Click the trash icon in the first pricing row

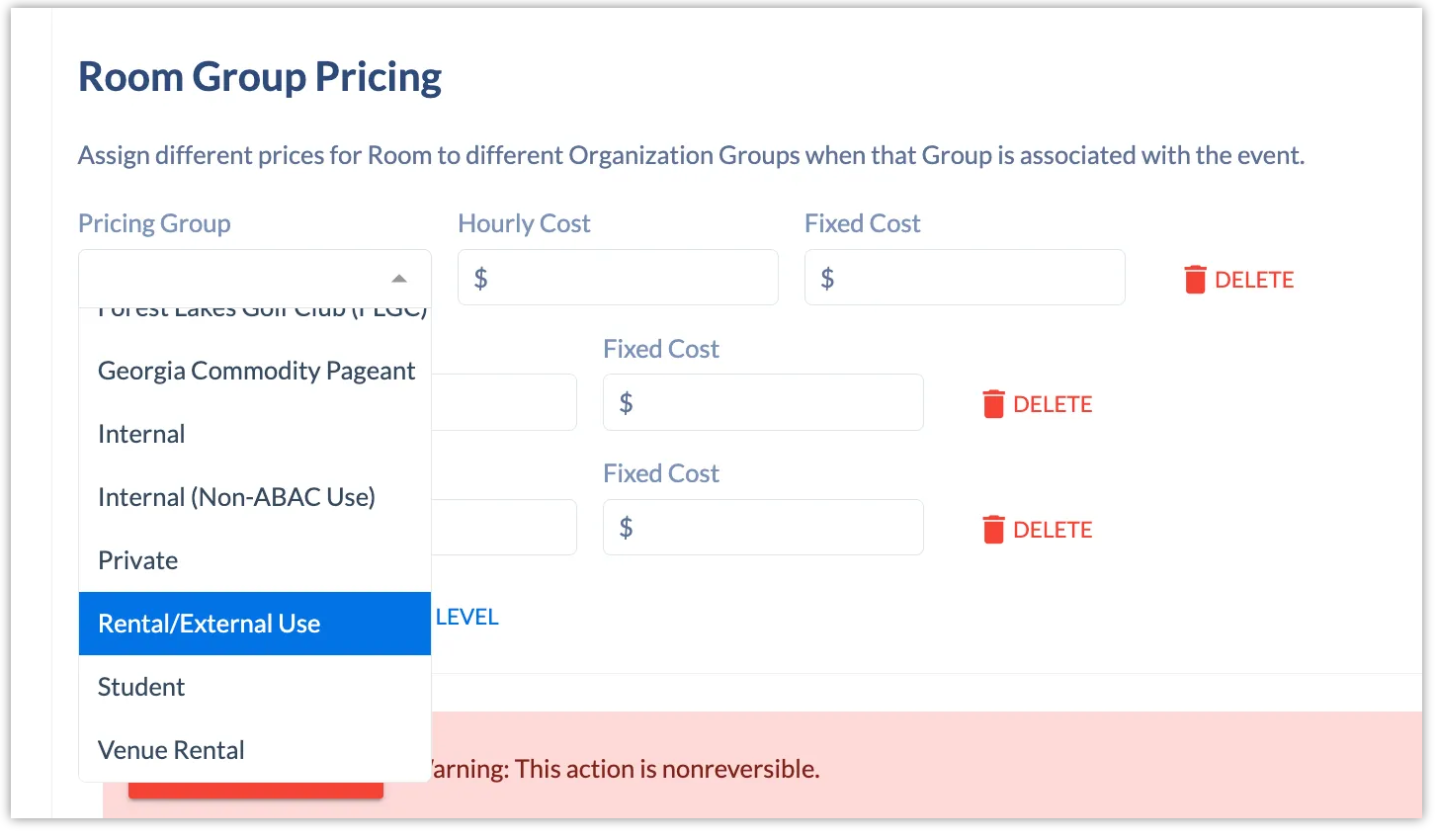click(1195, 280)
